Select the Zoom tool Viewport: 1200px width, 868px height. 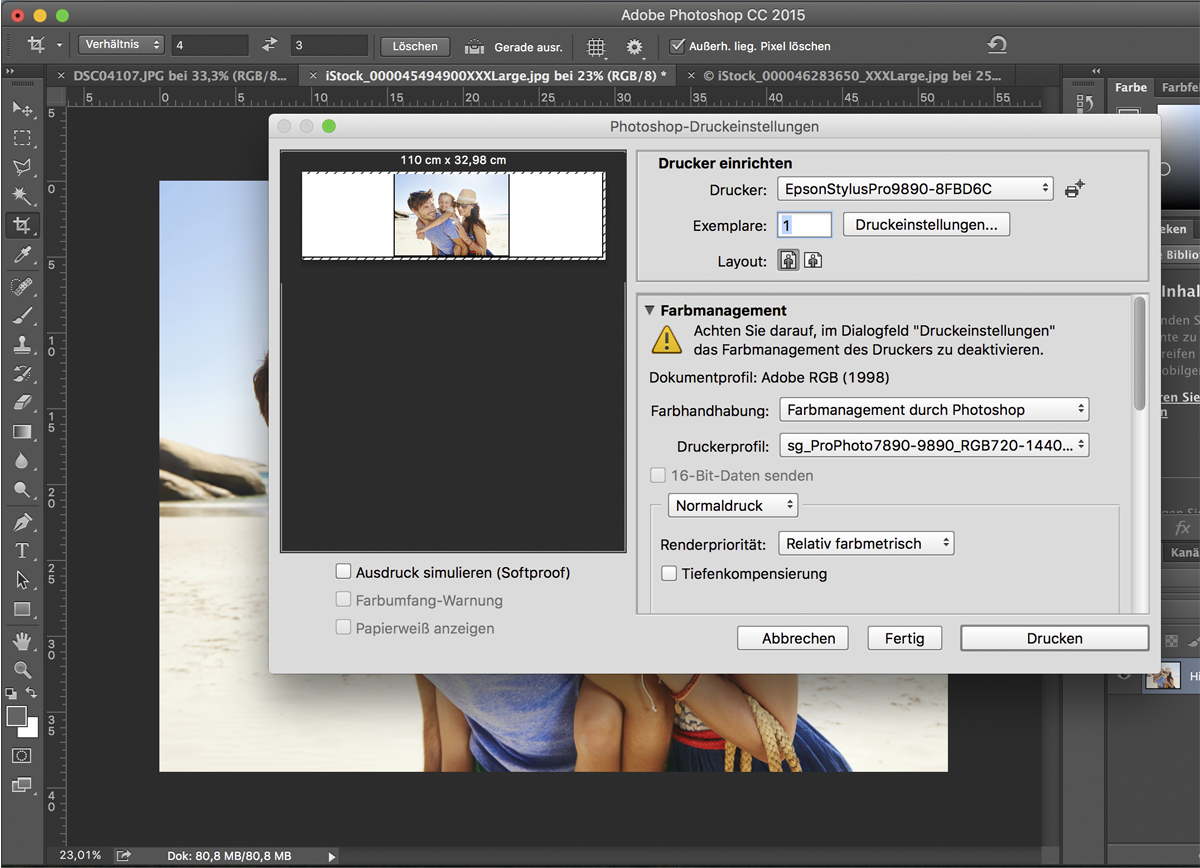[22, 670]
